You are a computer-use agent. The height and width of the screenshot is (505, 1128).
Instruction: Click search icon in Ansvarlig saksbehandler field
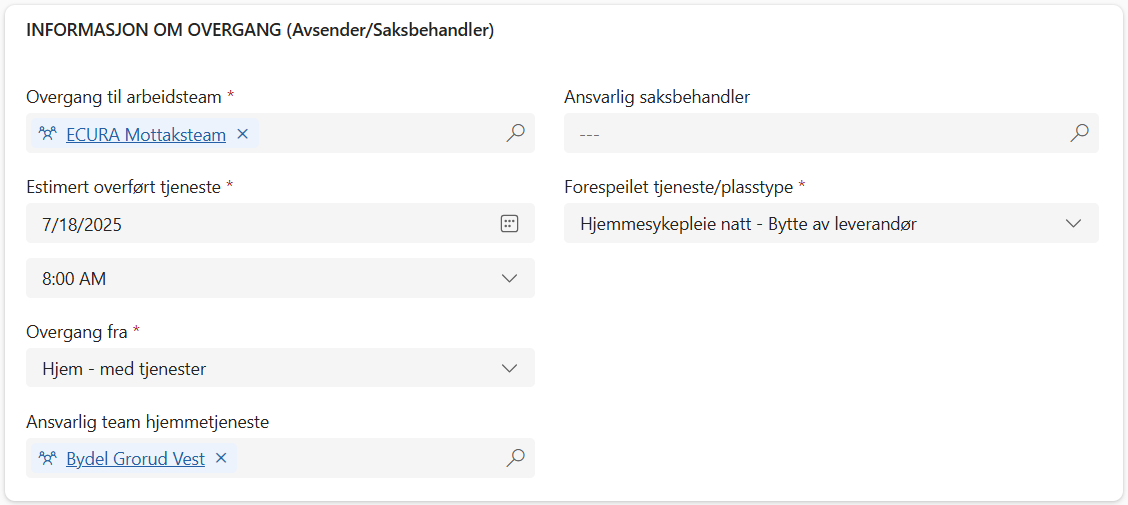click(x=1079, y=133)
